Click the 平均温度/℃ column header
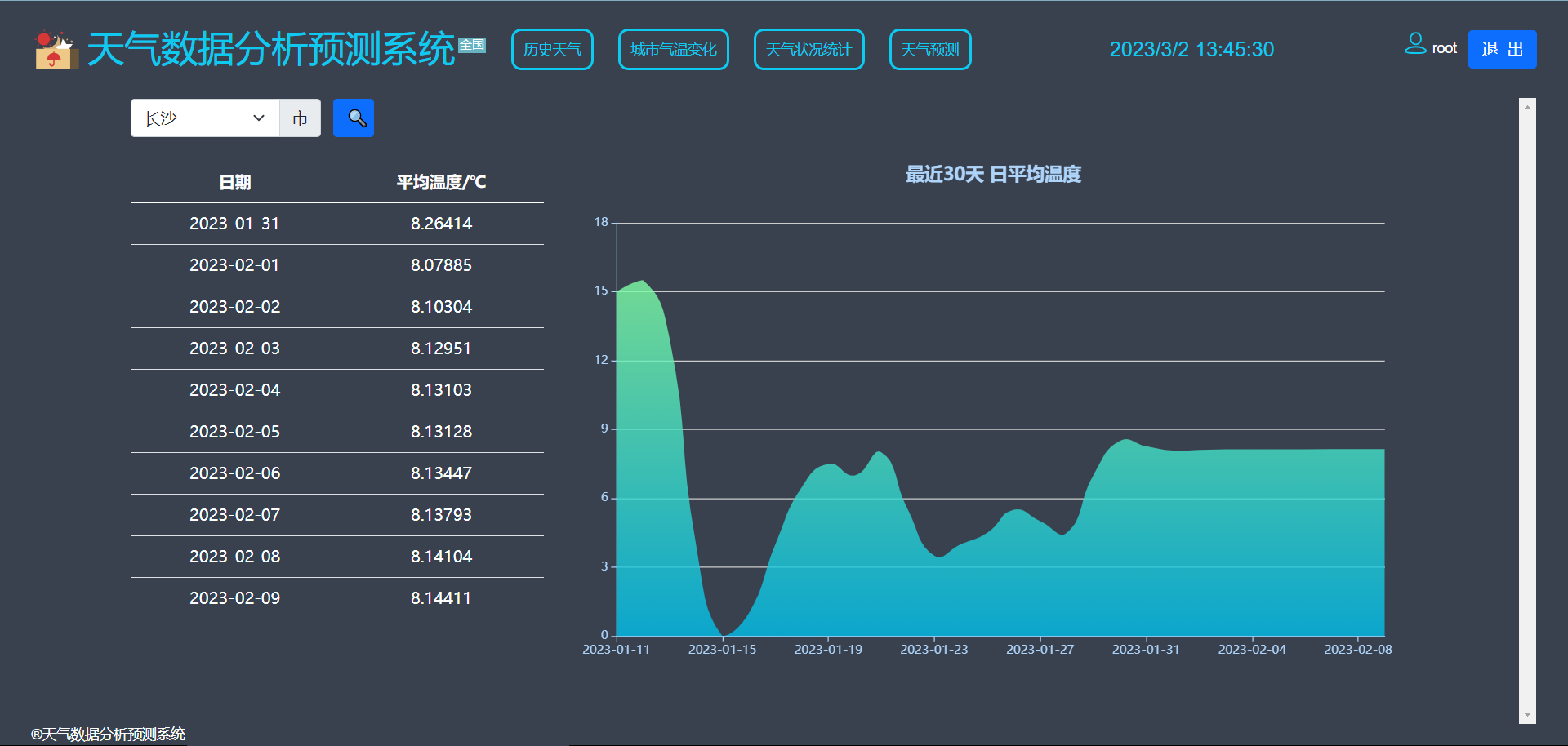 coord(441,182)
